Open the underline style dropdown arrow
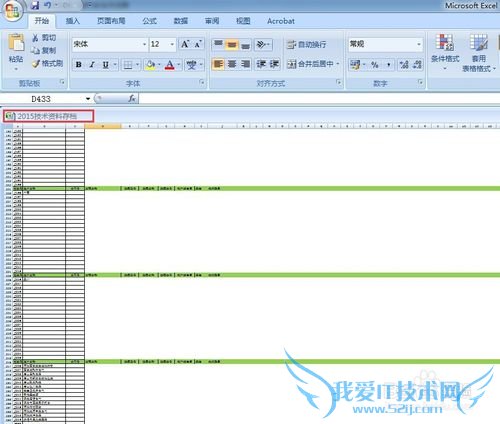This screenshot has width=500, height=424. click(x=115, y=65)
